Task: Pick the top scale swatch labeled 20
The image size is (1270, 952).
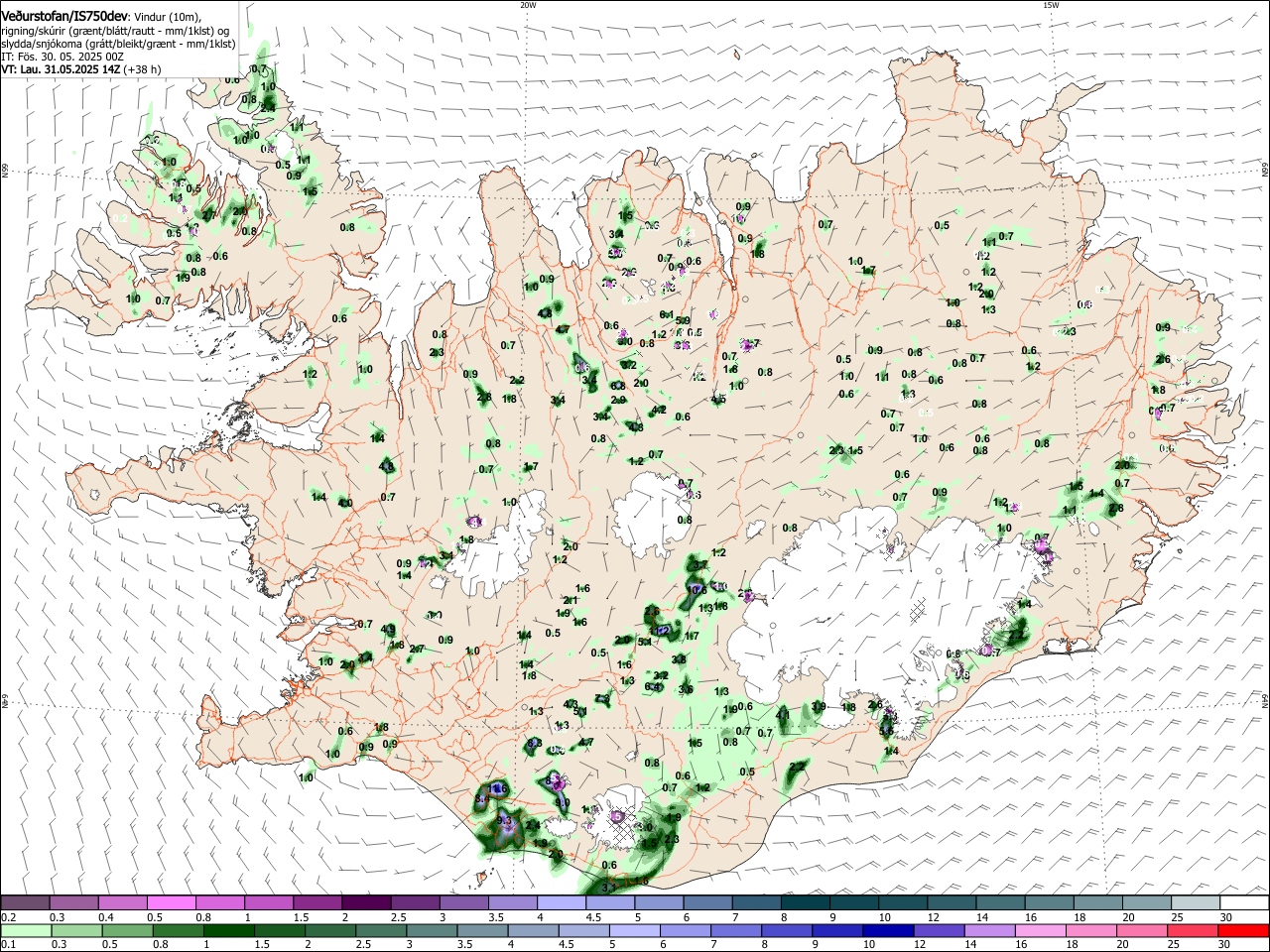Action: pos(1147,902)
